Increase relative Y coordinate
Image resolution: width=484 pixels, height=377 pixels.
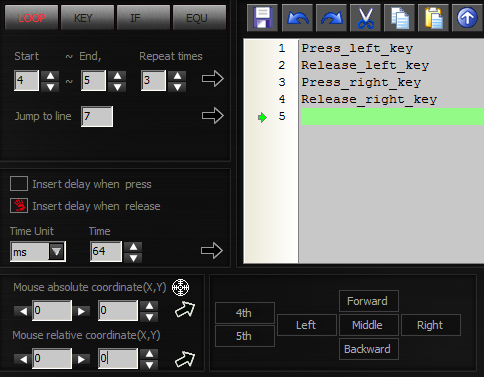coord(149,354)
